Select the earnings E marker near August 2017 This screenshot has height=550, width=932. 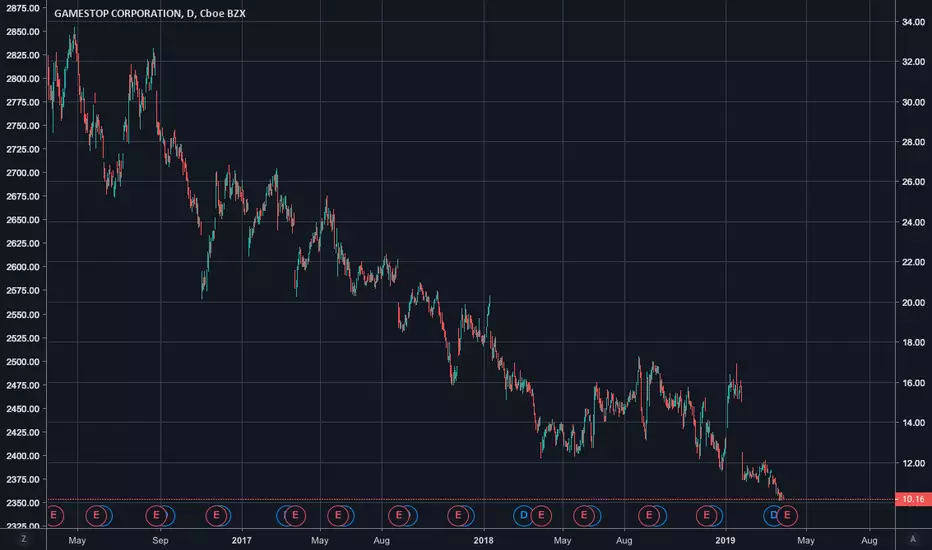click(x=399, y=515)
